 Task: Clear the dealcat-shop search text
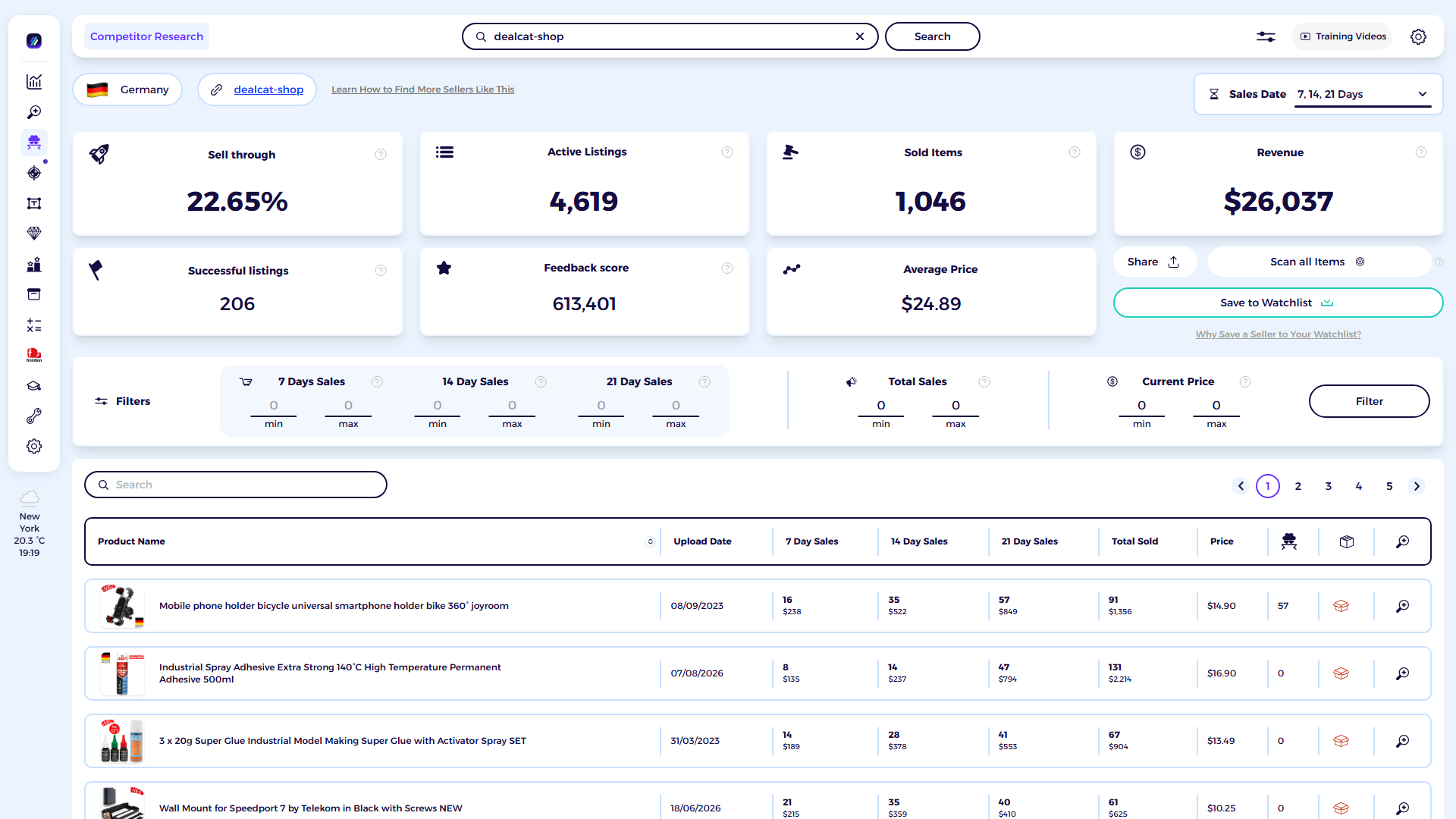point(860,36)
